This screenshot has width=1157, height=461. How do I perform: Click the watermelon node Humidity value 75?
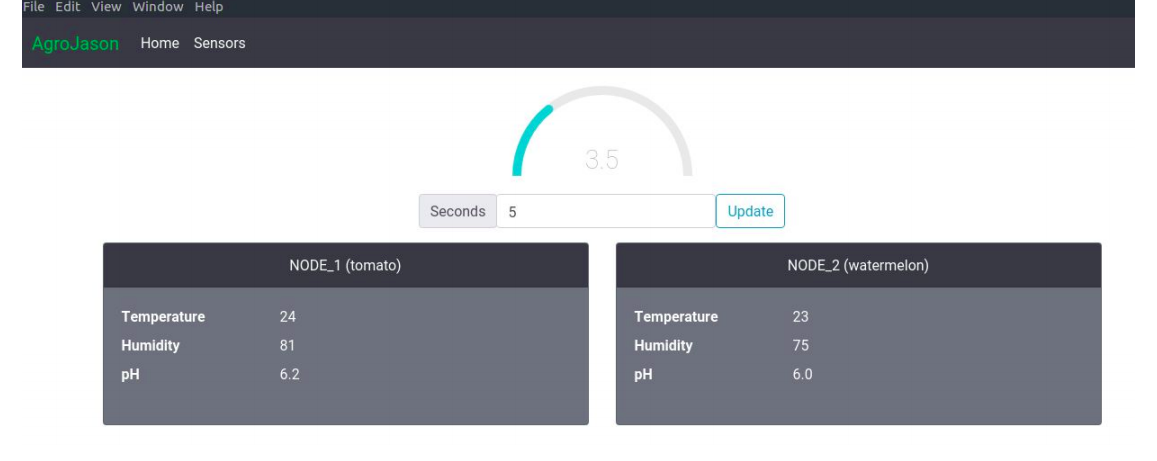(x=800, y=346)
